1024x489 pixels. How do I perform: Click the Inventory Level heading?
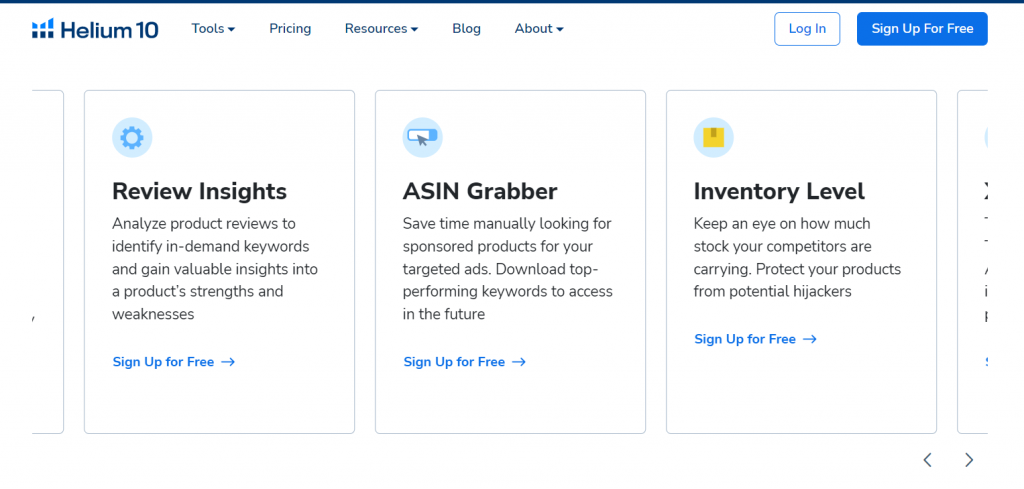779,191
